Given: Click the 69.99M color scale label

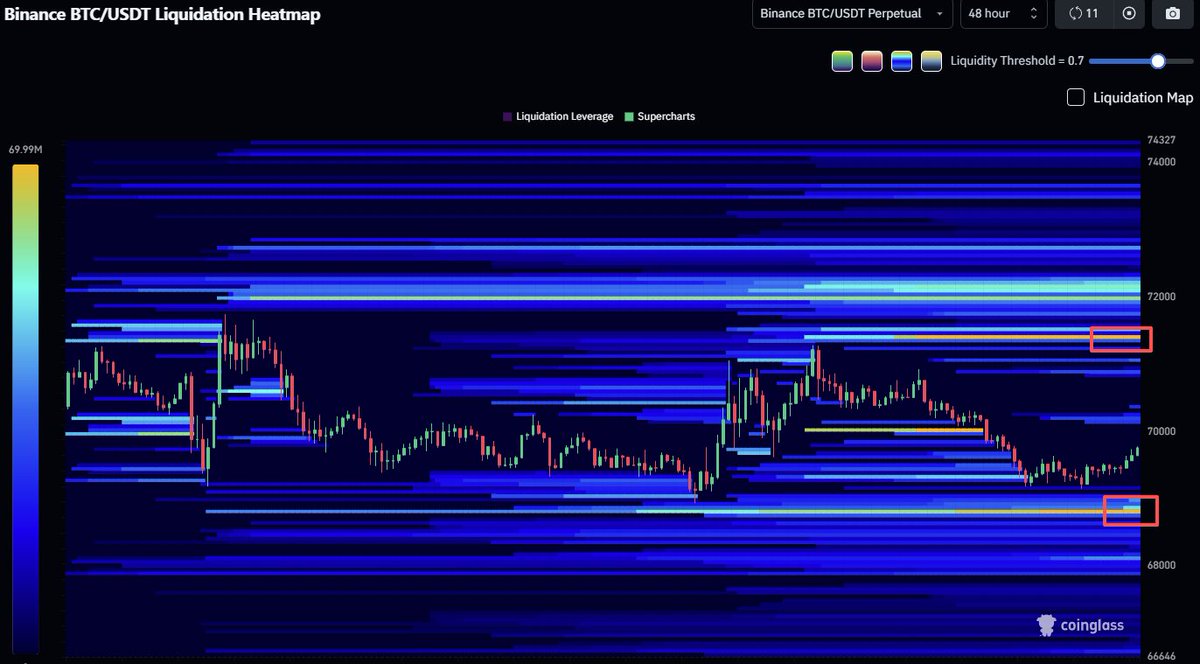Looking at the screenshot, I should [26, 150].
